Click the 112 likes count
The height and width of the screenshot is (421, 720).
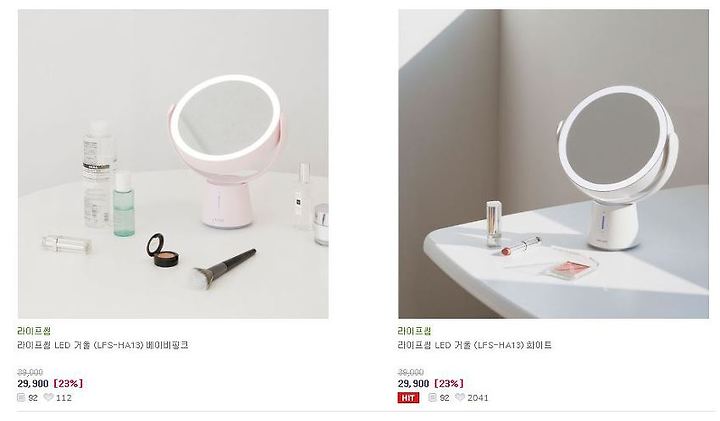click(x=64, y=398)
